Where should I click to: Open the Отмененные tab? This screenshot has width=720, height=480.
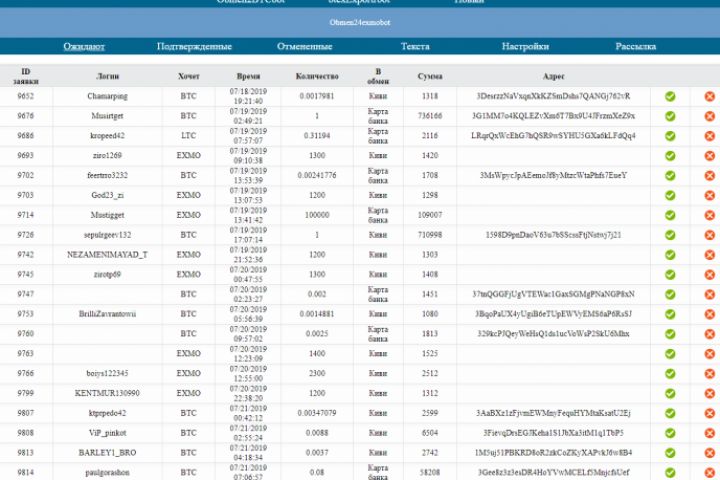coord(304,46)
